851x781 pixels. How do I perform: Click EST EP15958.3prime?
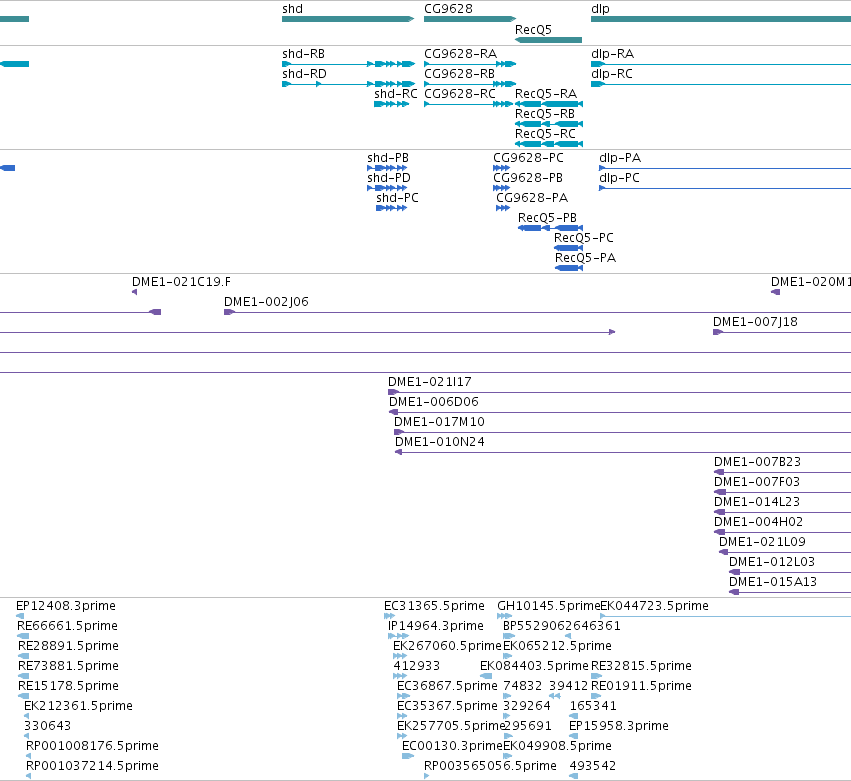(574, 736)
